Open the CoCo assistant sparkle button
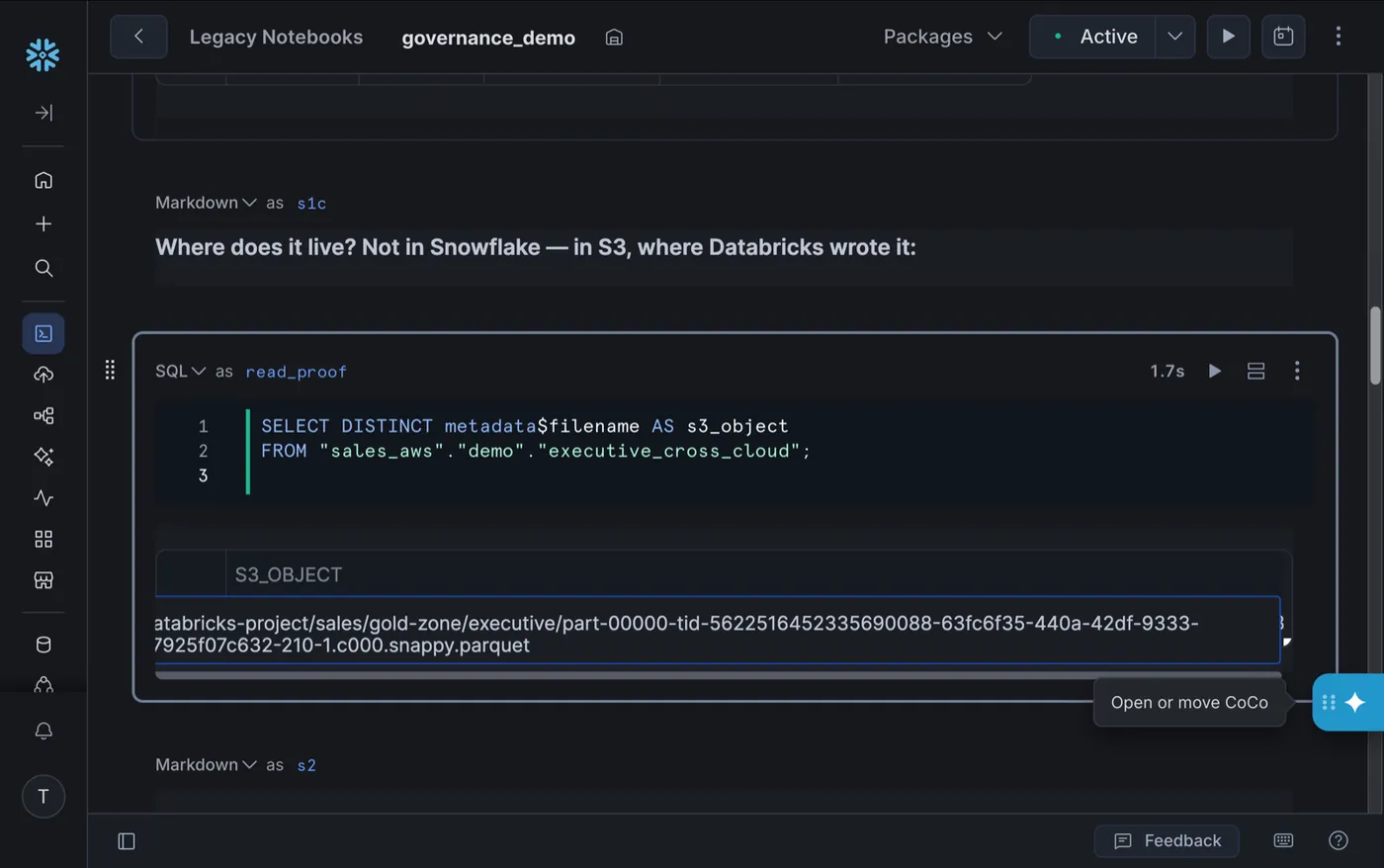The width and height of the screenshot is (1384, 868). click(x=1355, y=702)
